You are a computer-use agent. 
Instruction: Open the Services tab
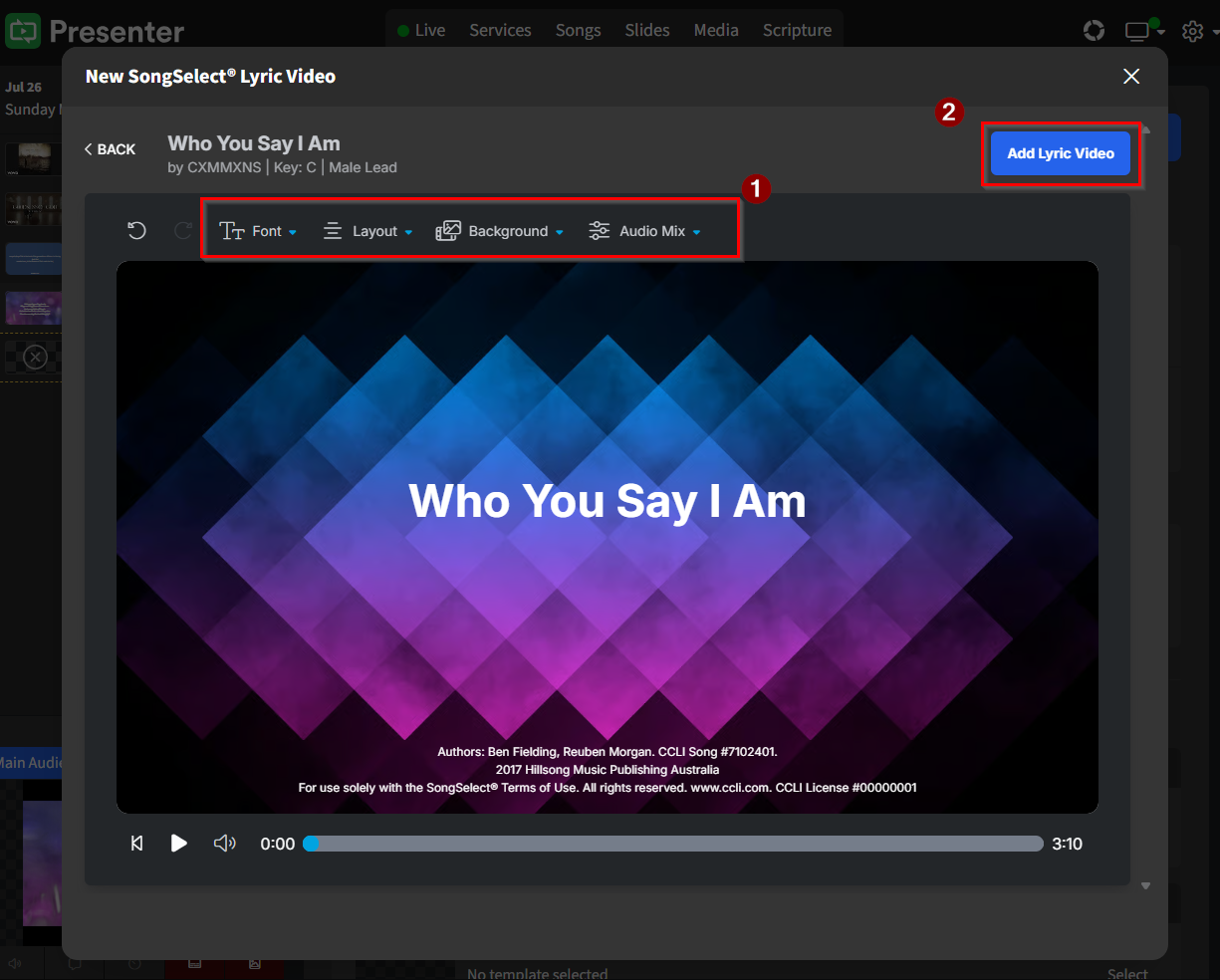tap(500, 30)
